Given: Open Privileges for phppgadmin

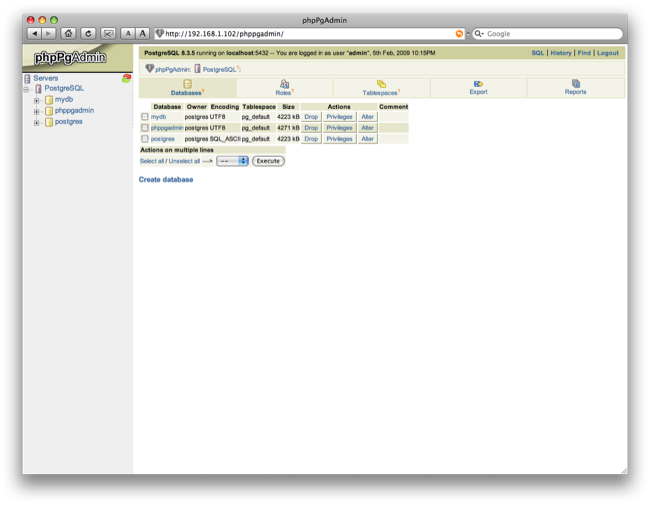Looking at the screenshot, I should 340,128.
